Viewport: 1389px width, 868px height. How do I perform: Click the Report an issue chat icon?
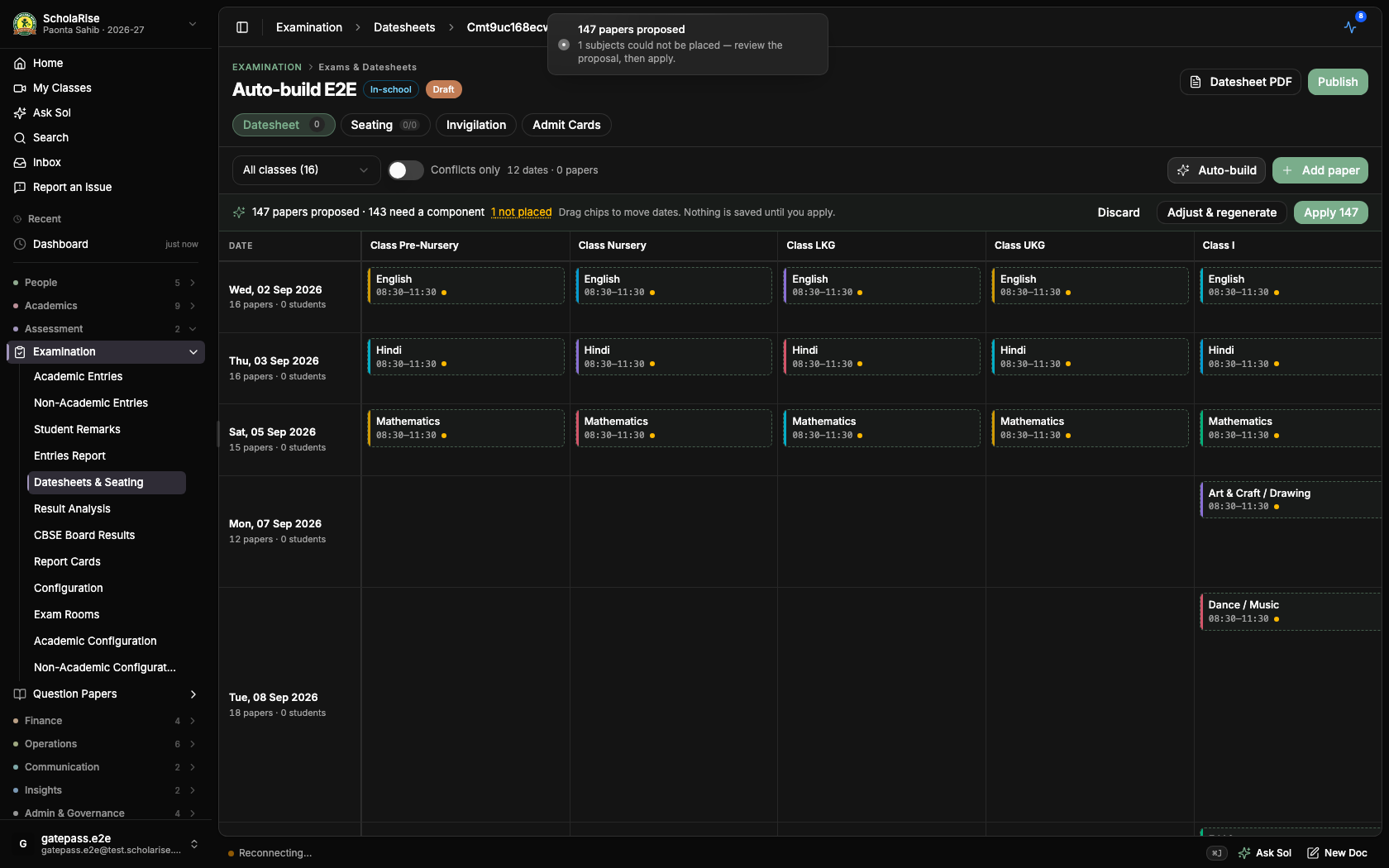click(x=20, y=187)
